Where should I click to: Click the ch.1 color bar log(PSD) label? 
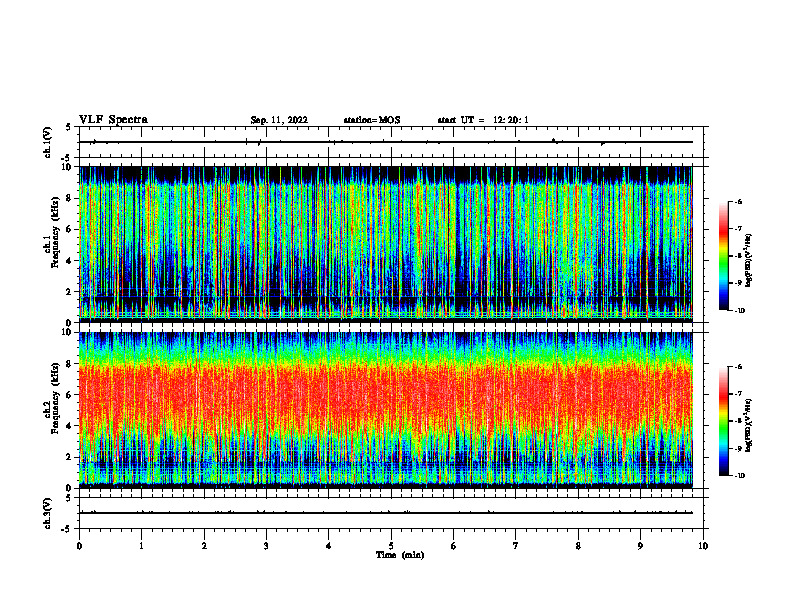[x=749, y=261]
